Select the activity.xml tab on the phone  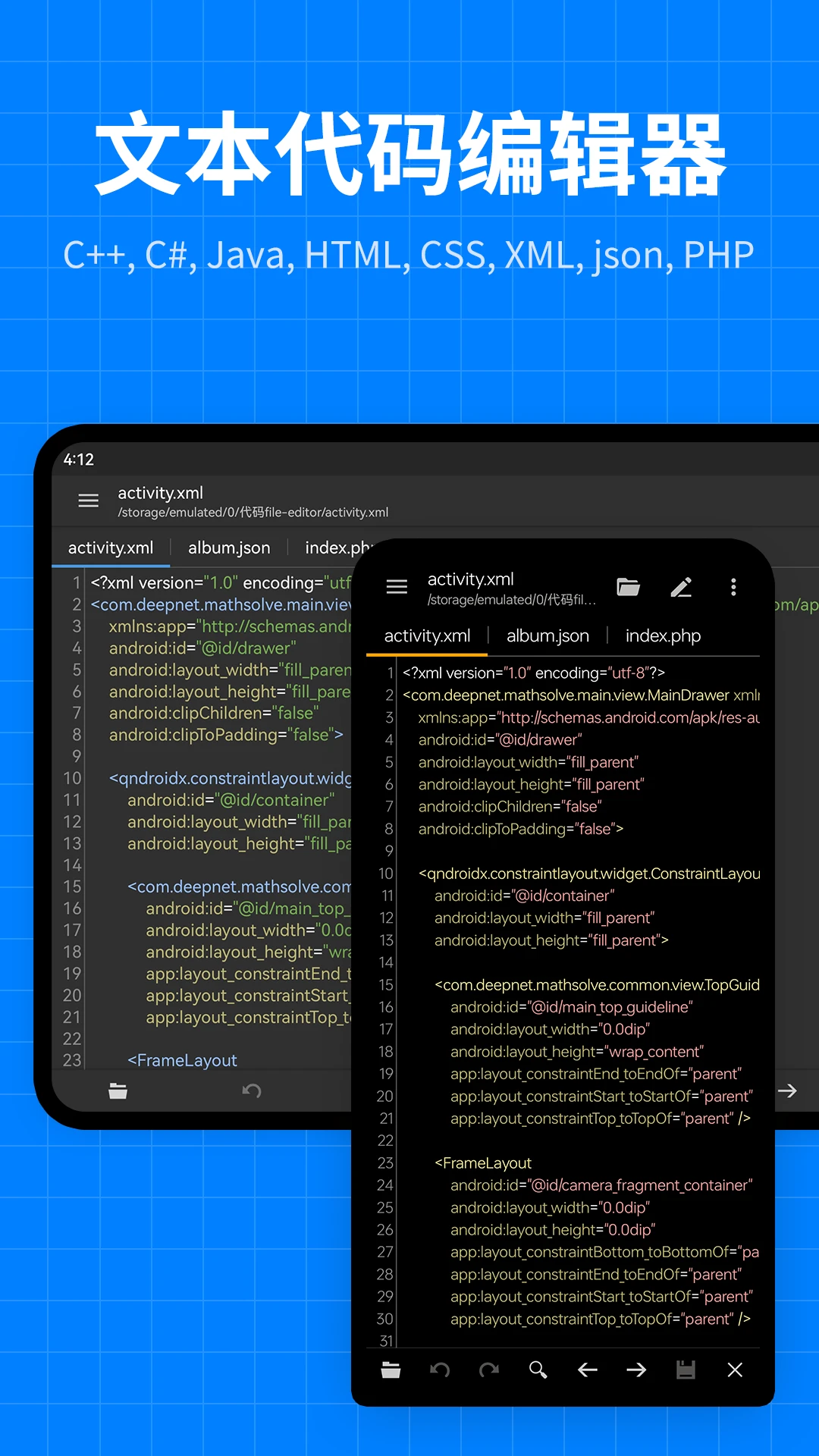click(427, 635)
